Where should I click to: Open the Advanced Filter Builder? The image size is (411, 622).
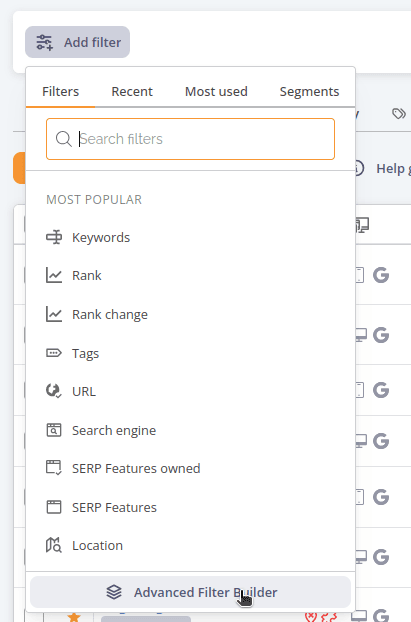pos(190,592)
